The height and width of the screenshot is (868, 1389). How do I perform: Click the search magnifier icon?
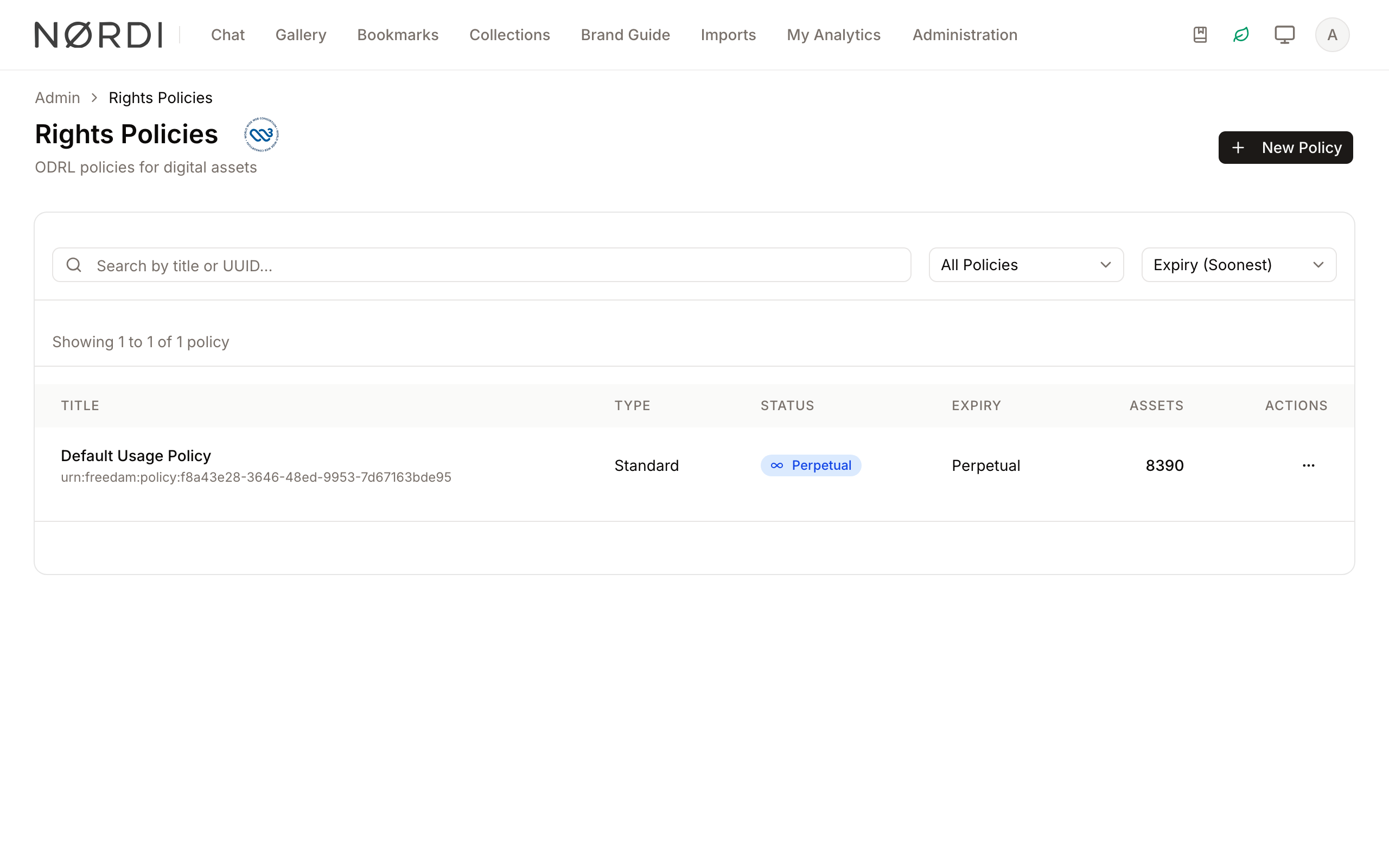tap(74, 265)
